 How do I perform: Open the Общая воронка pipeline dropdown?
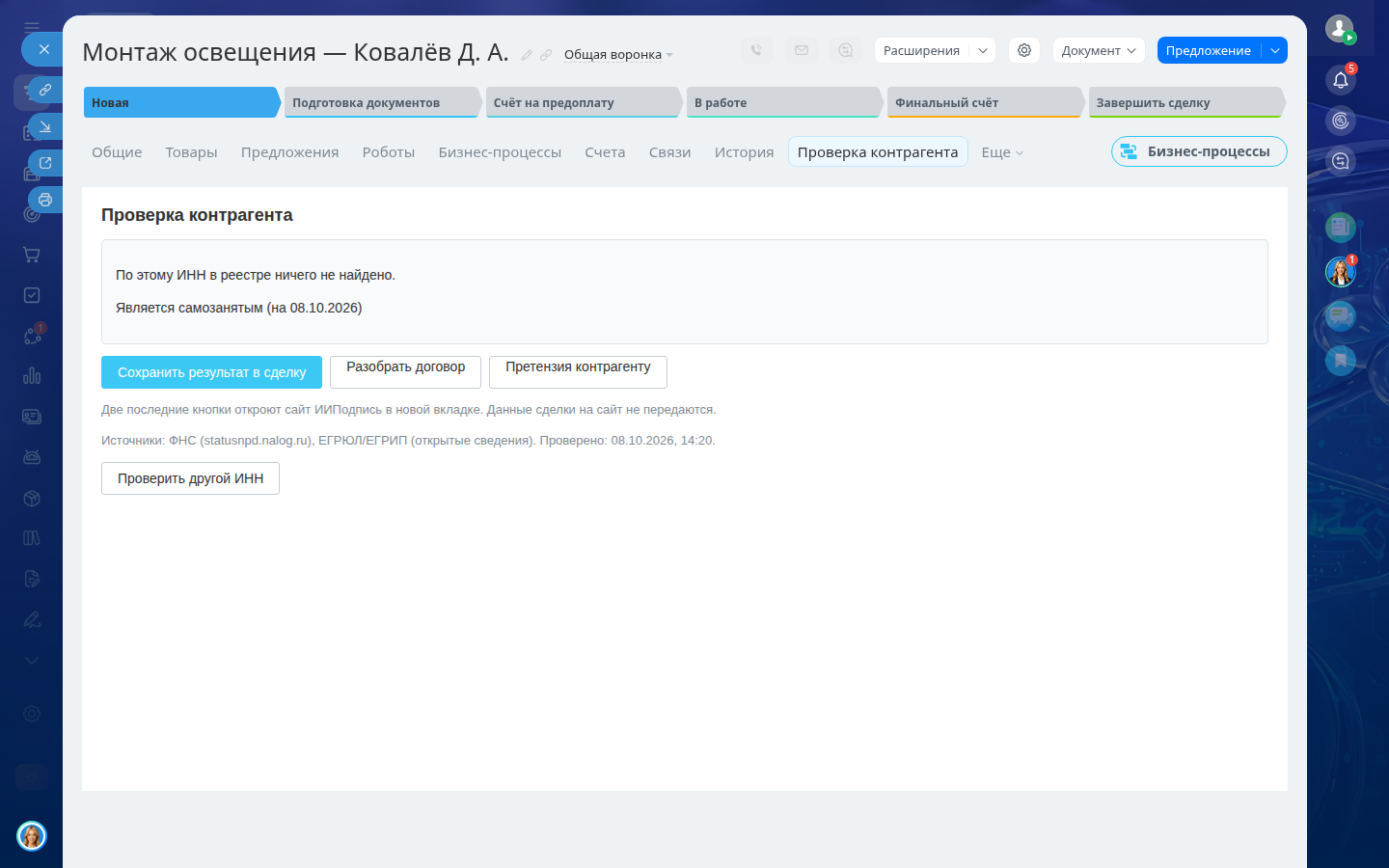point(618,55)
